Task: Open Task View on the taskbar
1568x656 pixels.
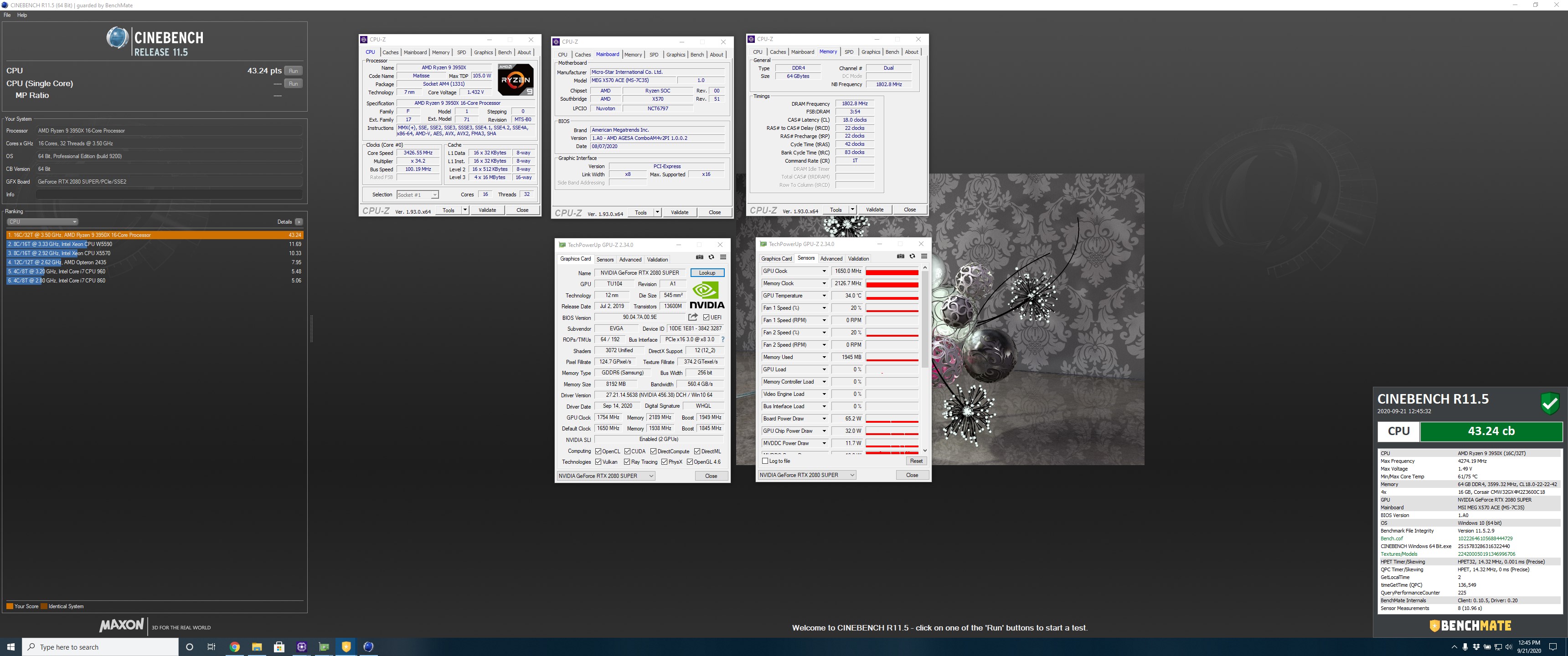Action: click(211, 647)
